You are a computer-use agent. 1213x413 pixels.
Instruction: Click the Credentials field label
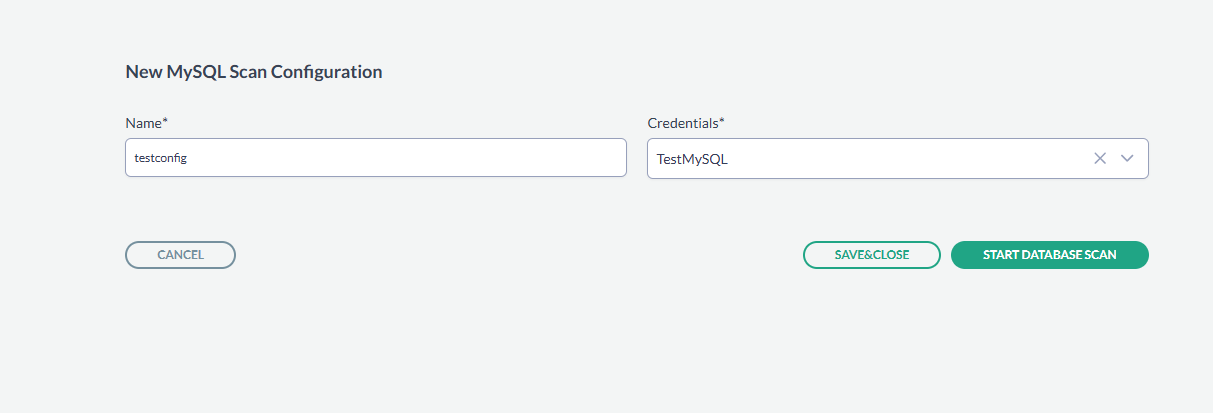tap(685, 123)
